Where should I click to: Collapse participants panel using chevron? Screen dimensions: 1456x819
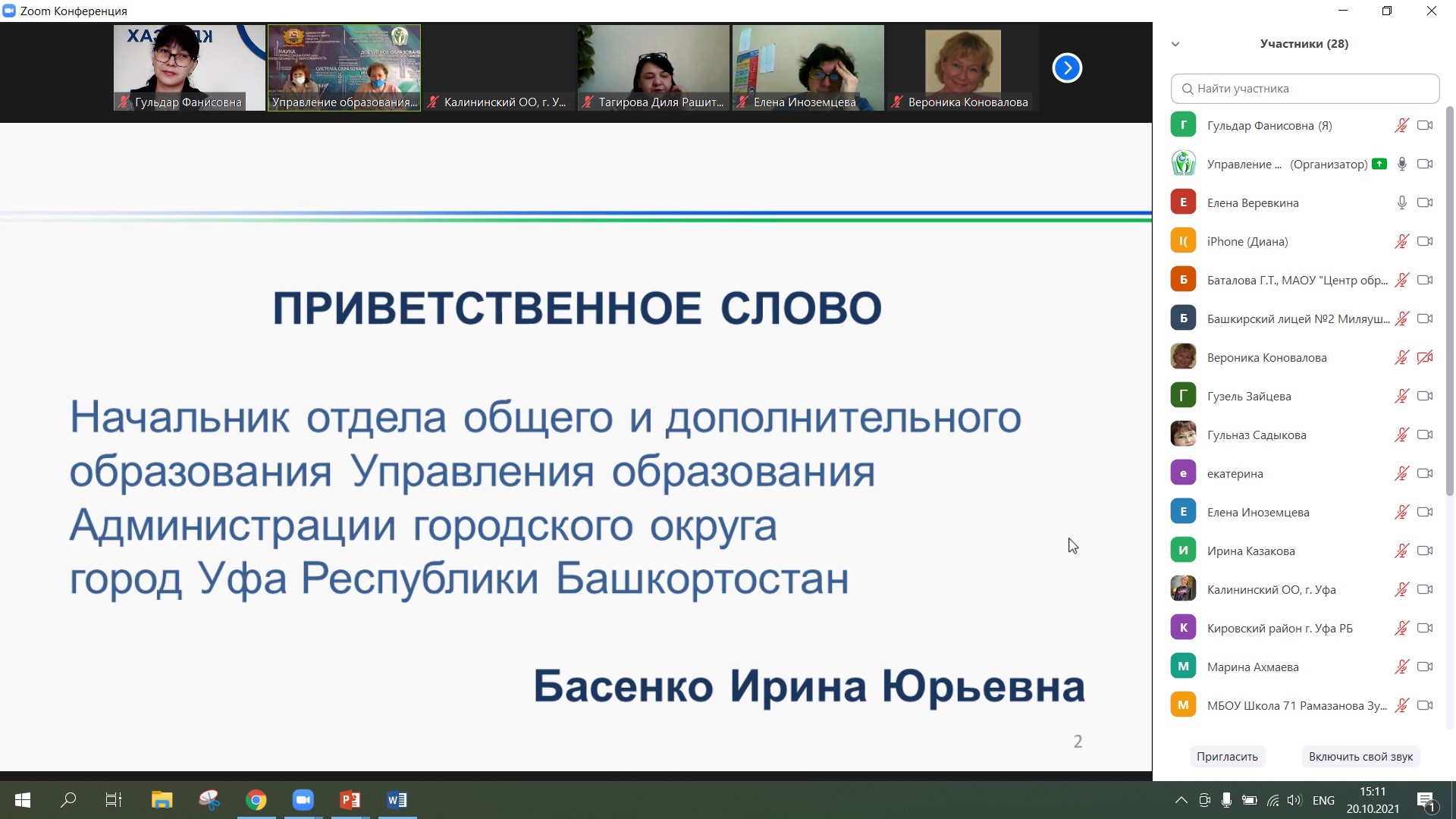(1175, 44)
